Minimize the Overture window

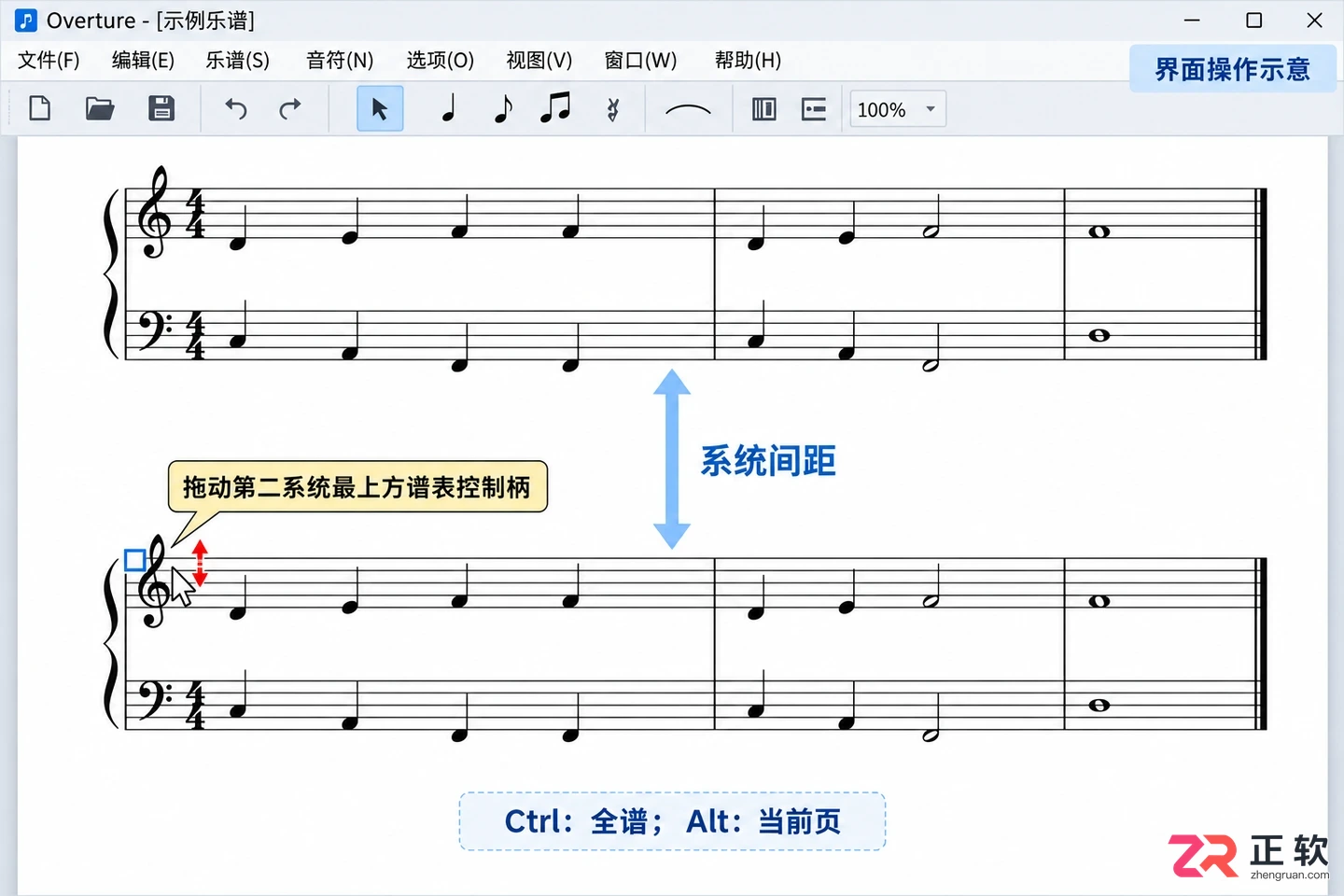(x=1192, y=21)
